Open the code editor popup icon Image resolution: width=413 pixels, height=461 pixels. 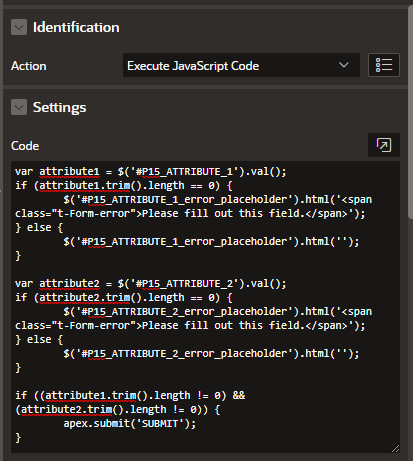(x=384, y=145)
